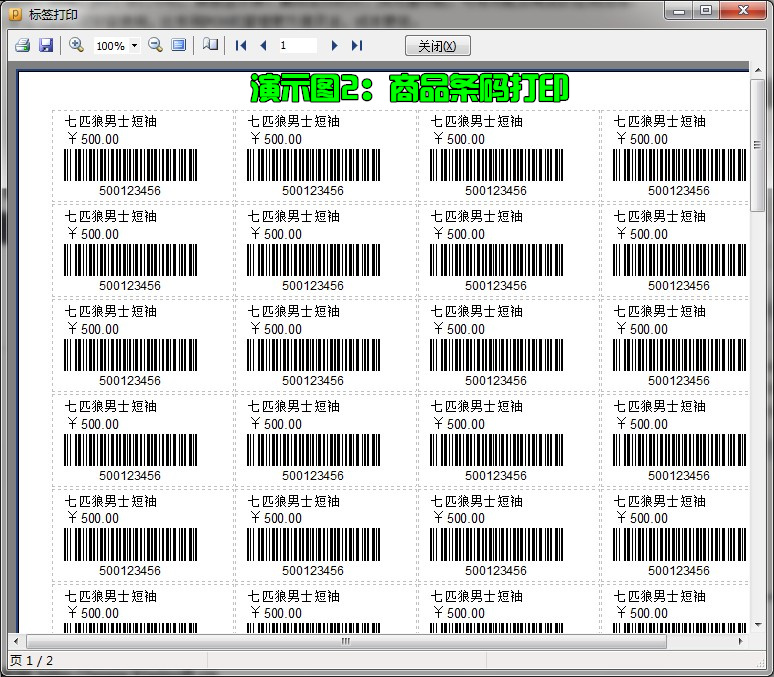Toggle full screen view icon
774x677 pixels.
point(178,45)
